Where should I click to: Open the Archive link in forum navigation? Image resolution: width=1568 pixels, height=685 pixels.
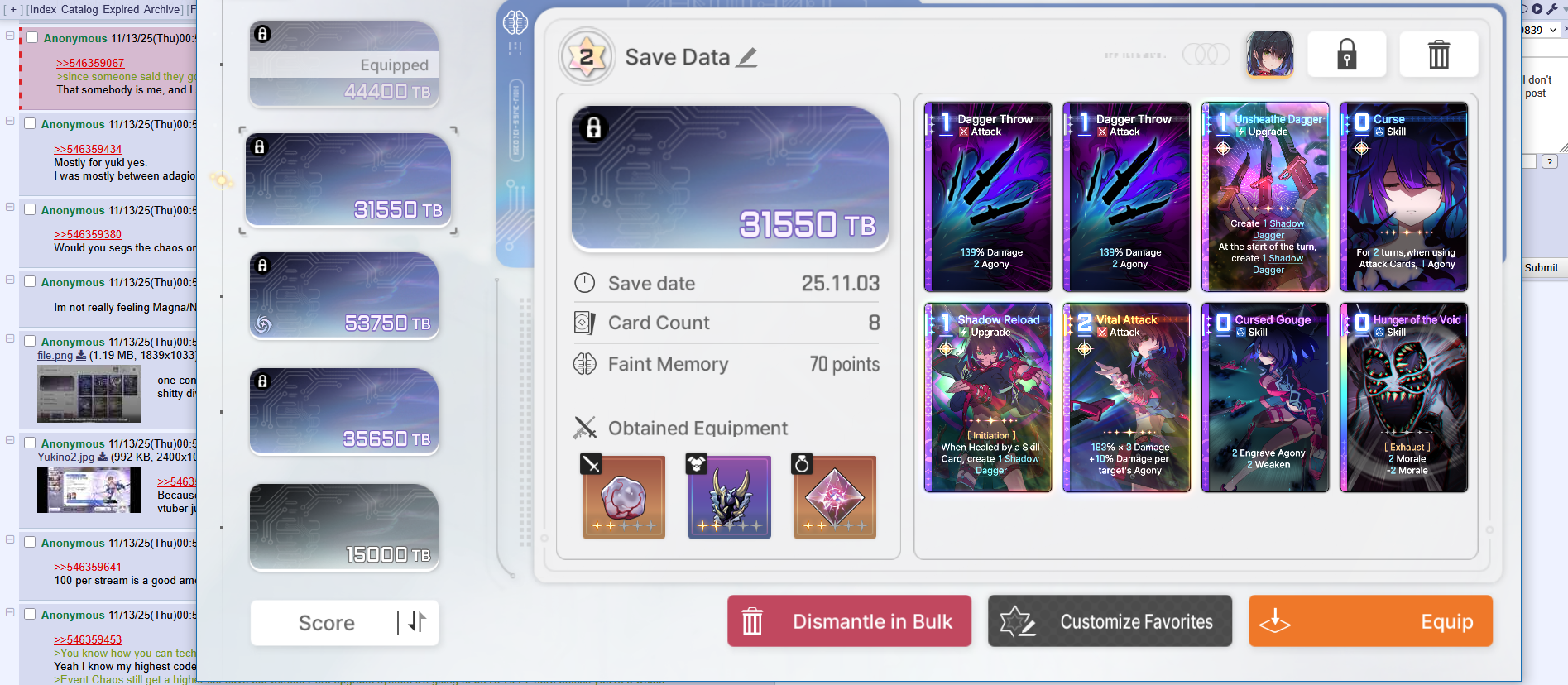[161, 9]
